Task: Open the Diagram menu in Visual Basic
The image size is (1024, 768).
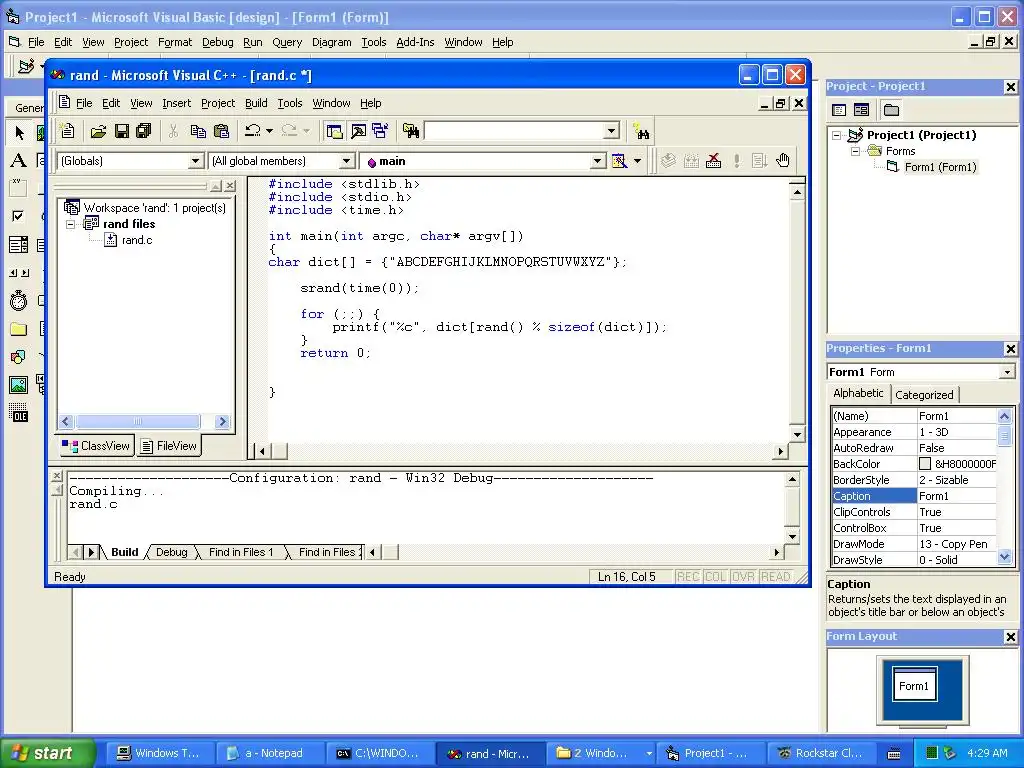Action: [331, 42]
